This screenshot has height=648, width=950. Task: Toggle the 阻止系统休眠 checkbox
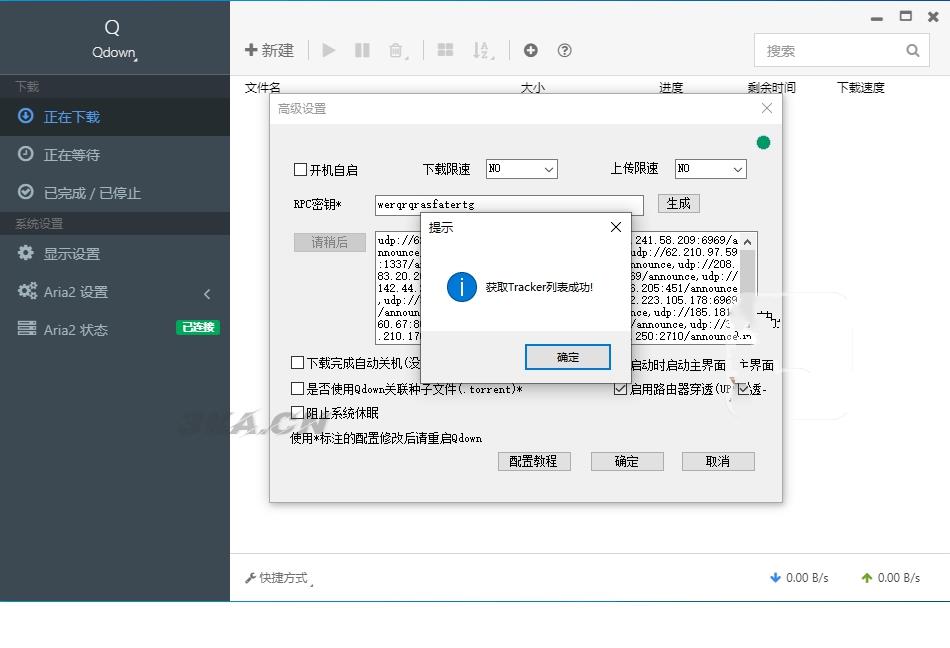(x=297, y=412)
